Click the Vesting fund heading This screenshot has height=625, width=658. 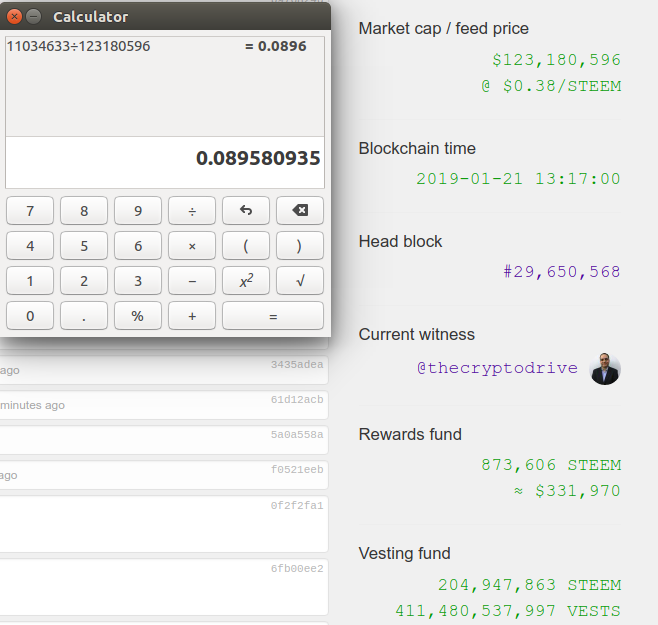coord(405,553)
